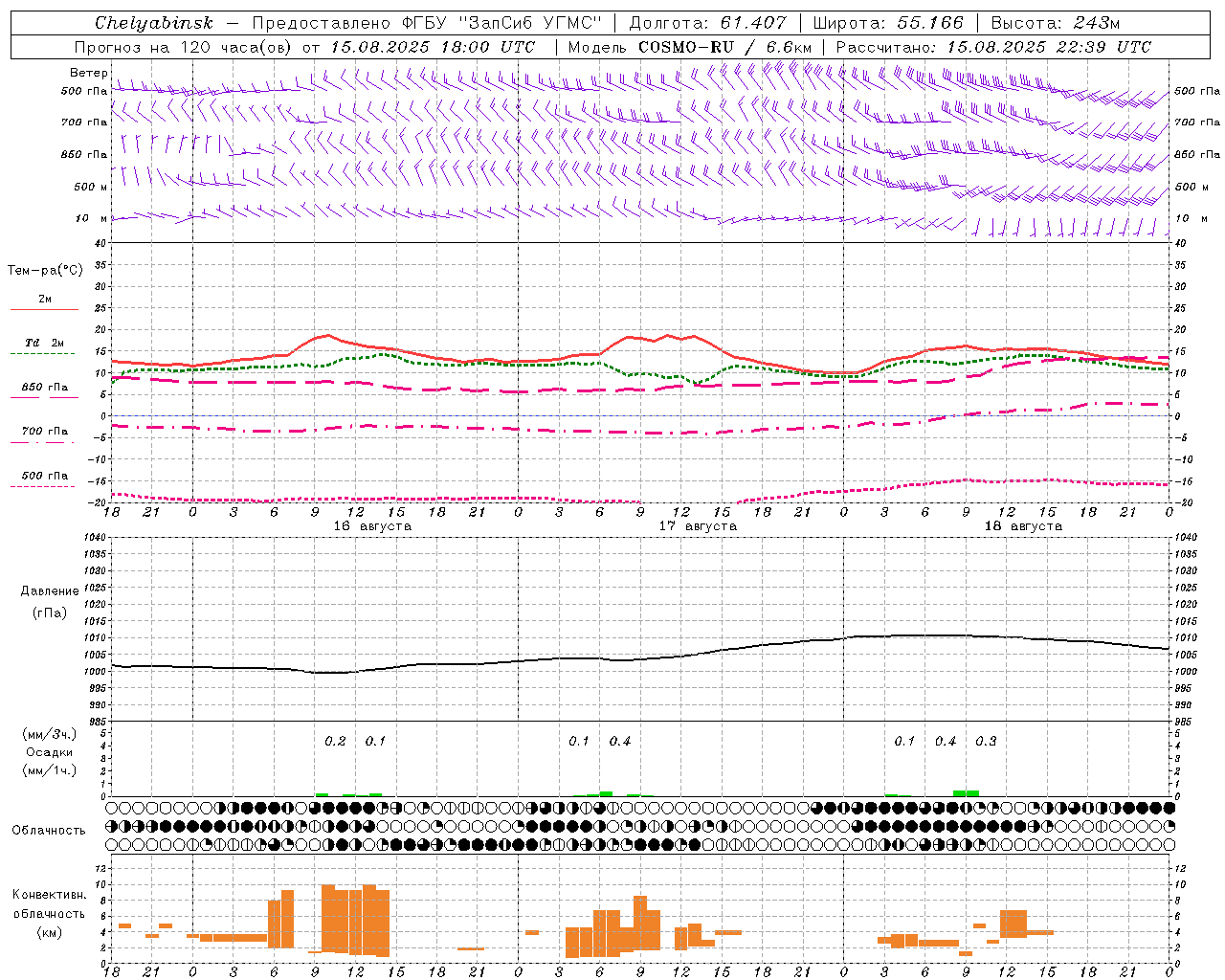Click the Td 2м dew point legend entry
1225x980 pixels.
[44, 343]
